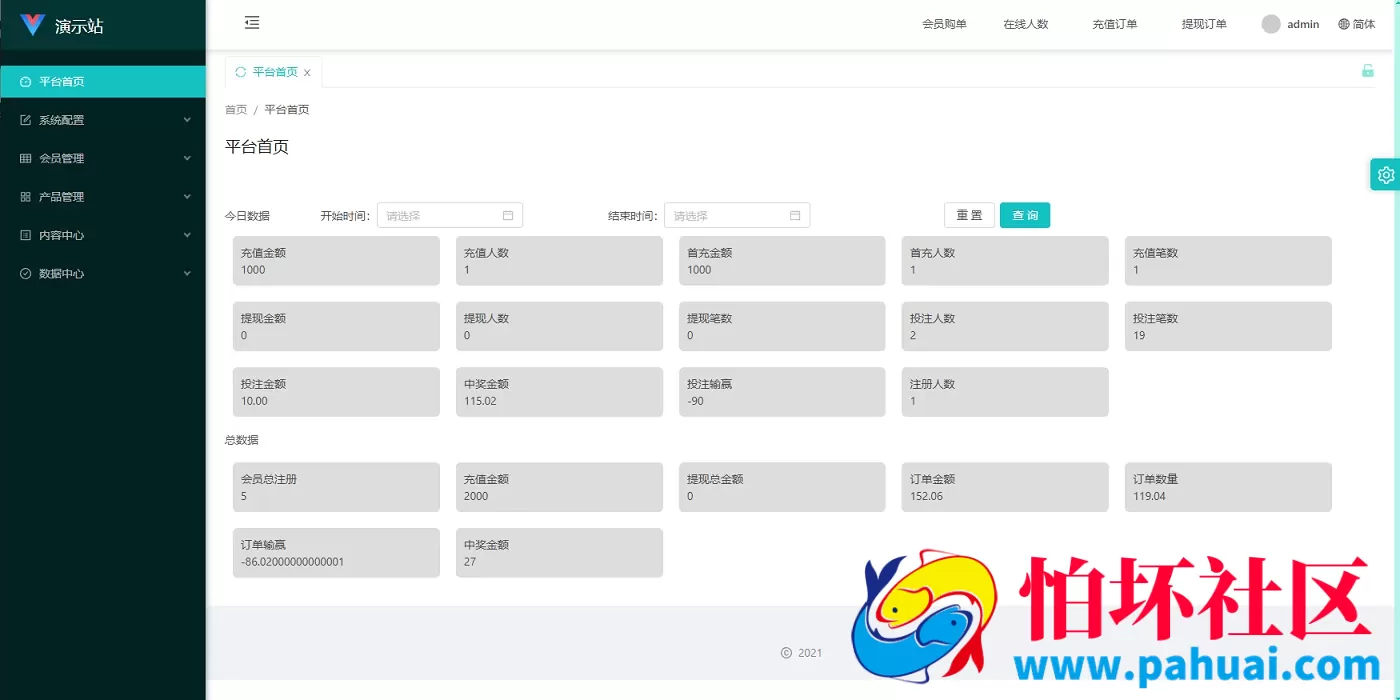Click the 产品管理 grid icon
Viewport: 1400px width, 700px height.
[x=26, y=197]
